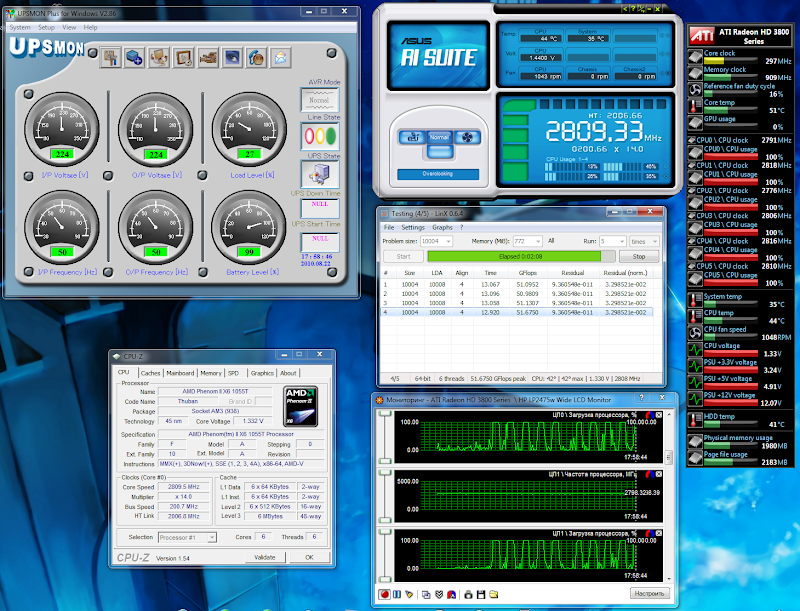Click the UPSMON toolbar video camera icon
The height and width of the screenshot is (611, 800).
pyautogui.click(x=208, y=57)
